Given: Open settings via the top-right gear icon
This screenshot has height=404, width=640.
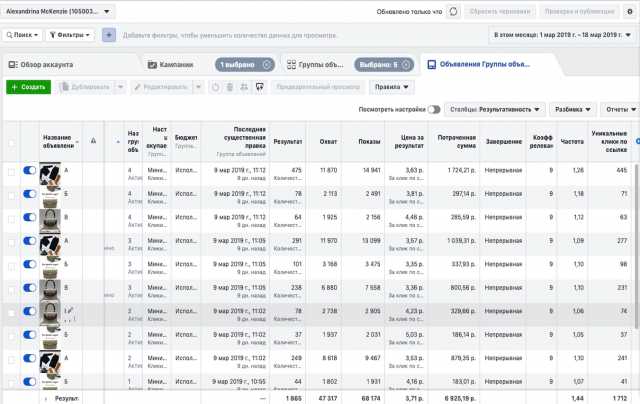Looking at the screenshot, I should 630,11.
